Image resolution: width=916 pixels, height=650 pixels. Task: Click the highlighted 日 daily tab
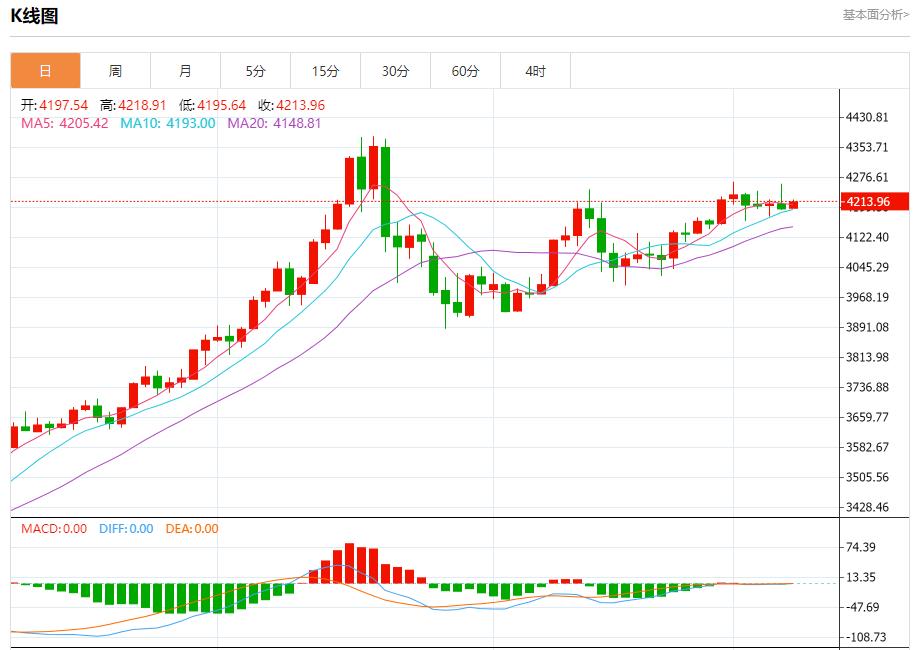pos(44,70)
